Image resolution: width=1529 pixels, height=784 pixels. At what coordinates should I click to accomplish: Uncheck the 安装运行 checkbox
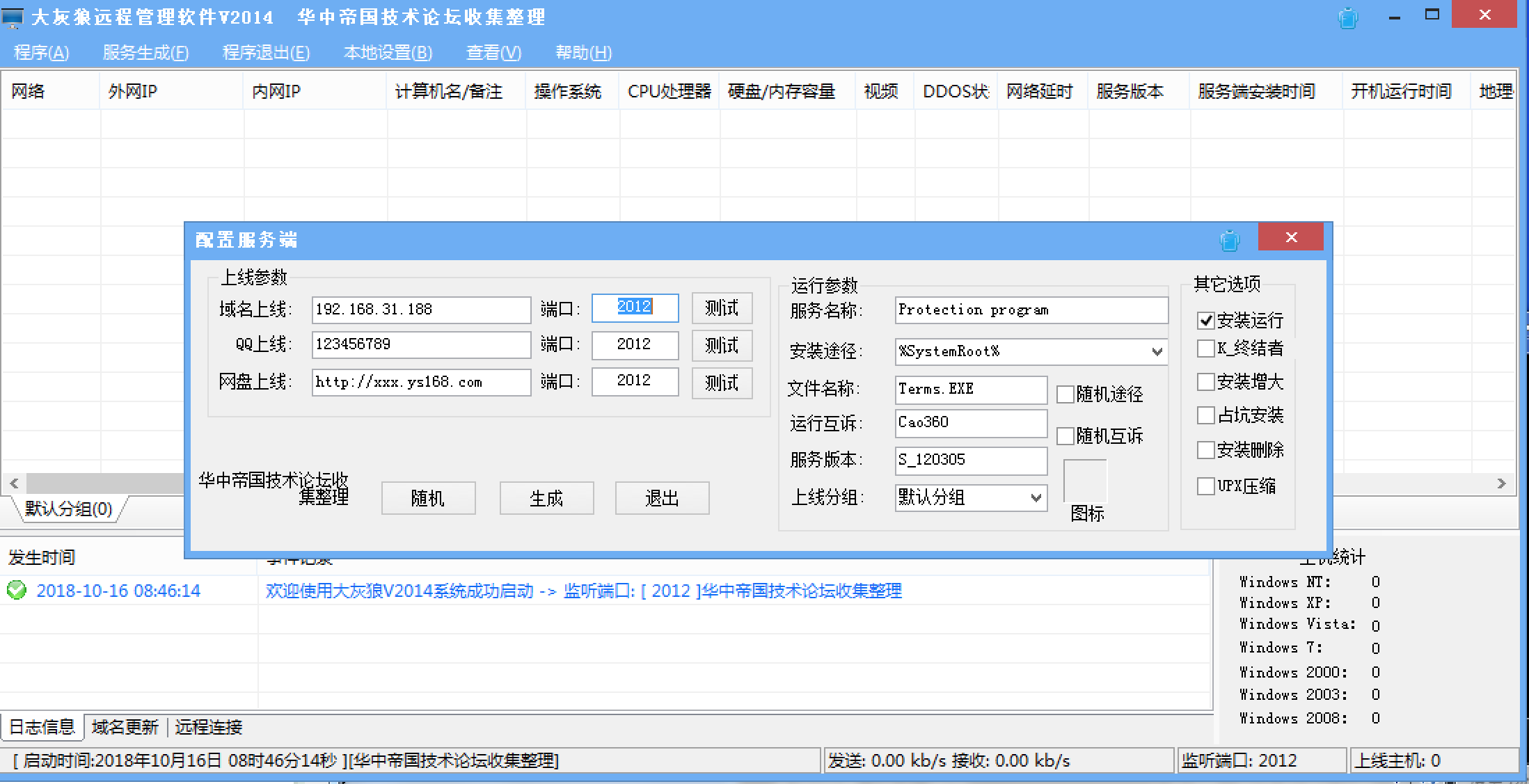[1205, 321]
